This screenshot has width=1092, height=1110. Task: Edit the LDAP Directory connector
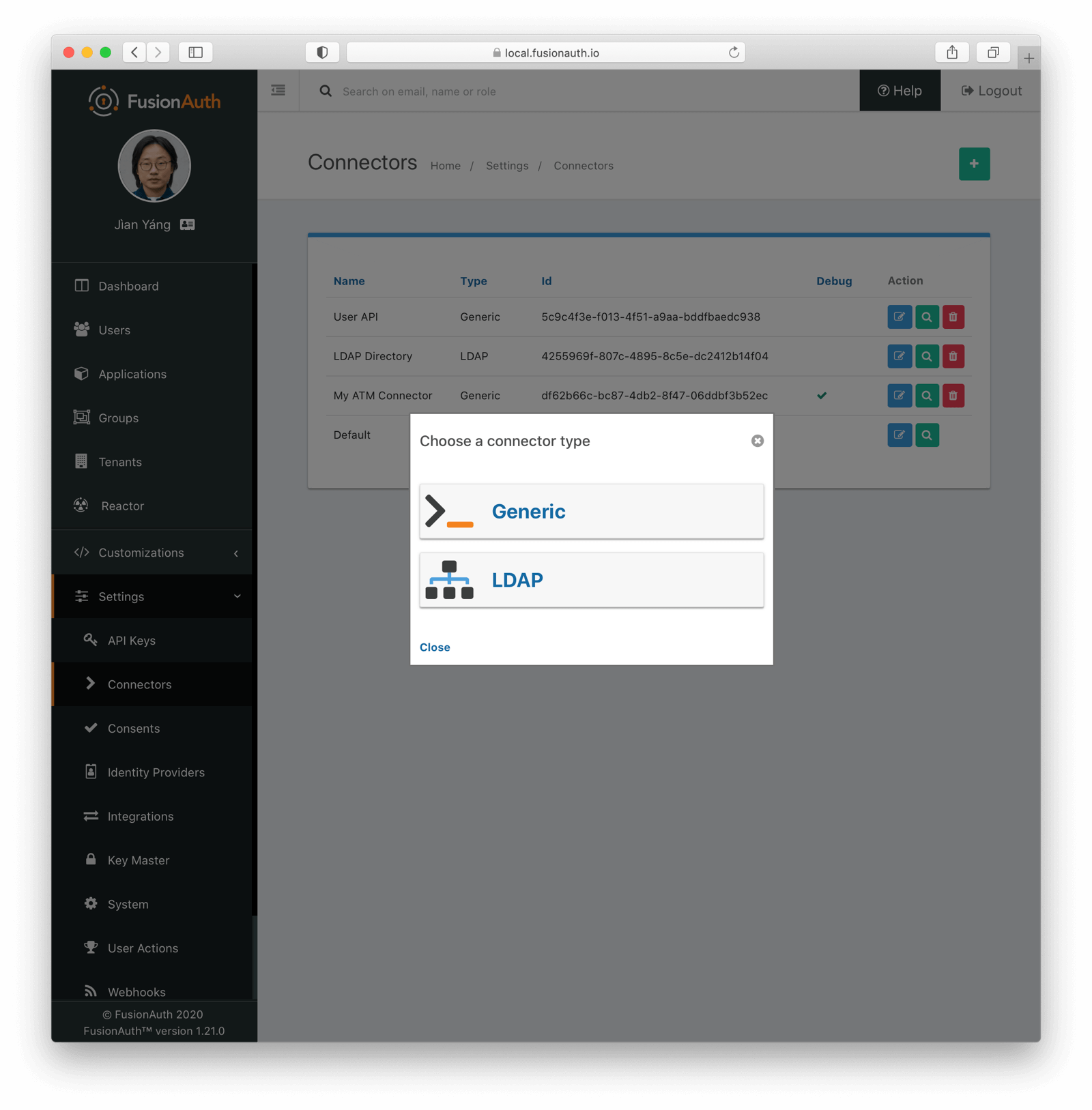pyautogui.click(x=900, y=356)
